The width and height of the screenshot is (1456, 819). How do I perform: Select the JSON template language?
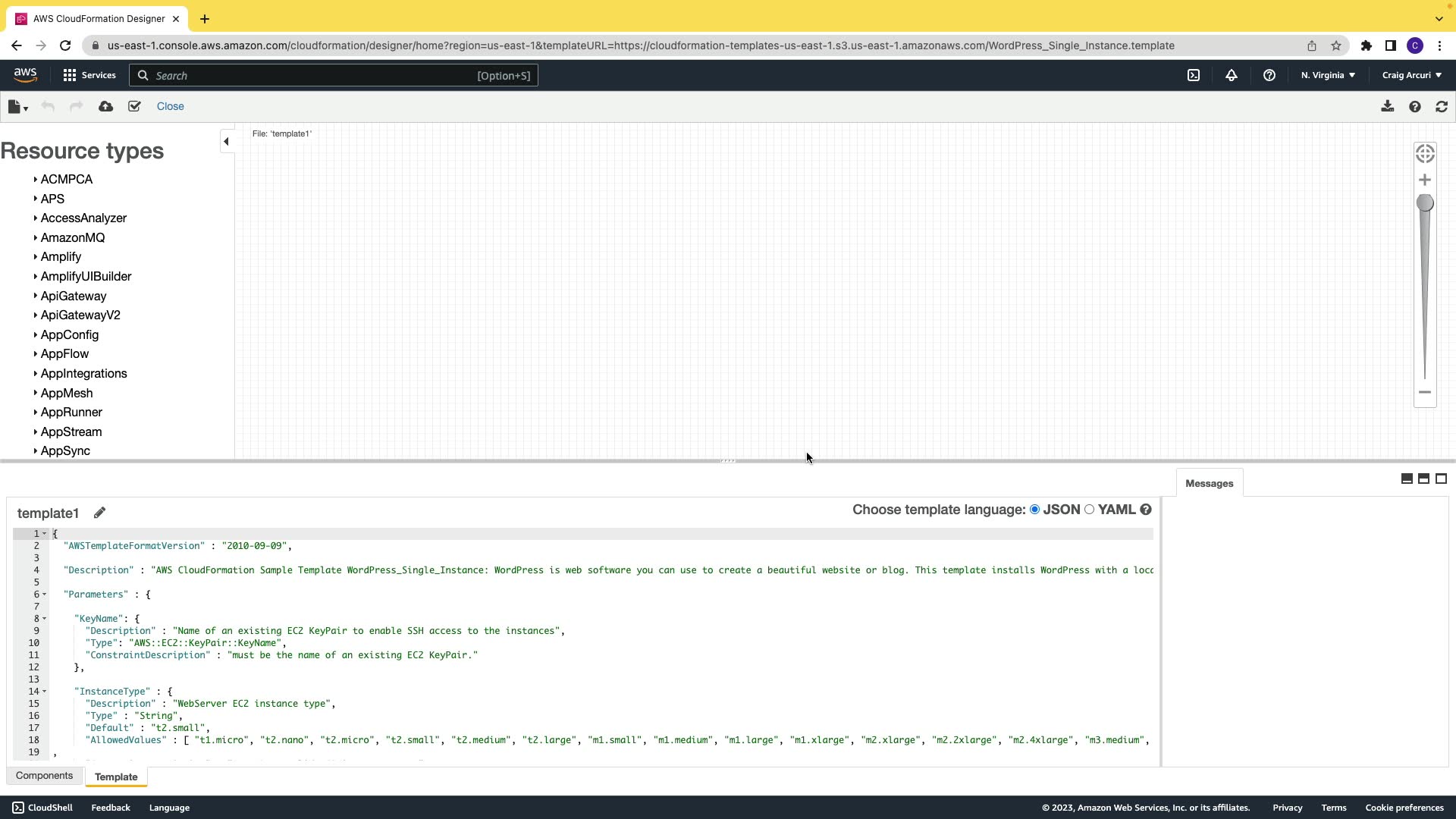point(1034,510)
